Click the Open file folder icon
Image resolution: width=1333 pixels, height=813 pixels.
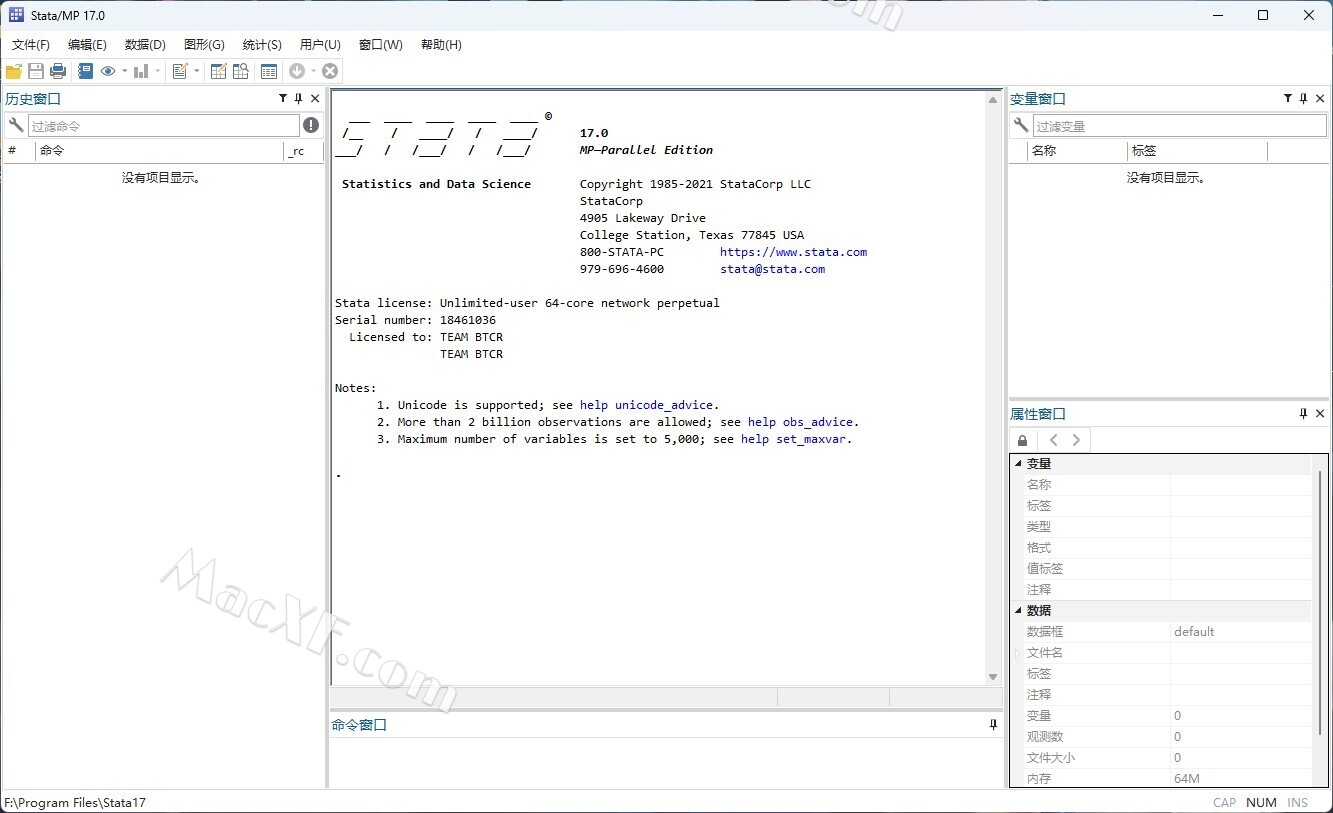pos(14,71)
